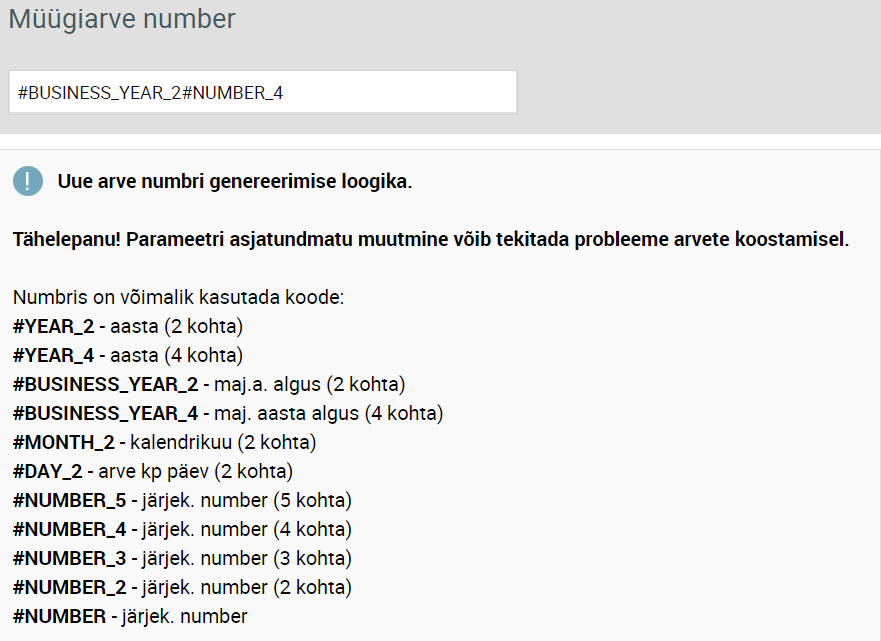The height and width of the screenshot is (641, 881).
Task: Click the #DAY_2 code text
Action: (x=48, y=472)
